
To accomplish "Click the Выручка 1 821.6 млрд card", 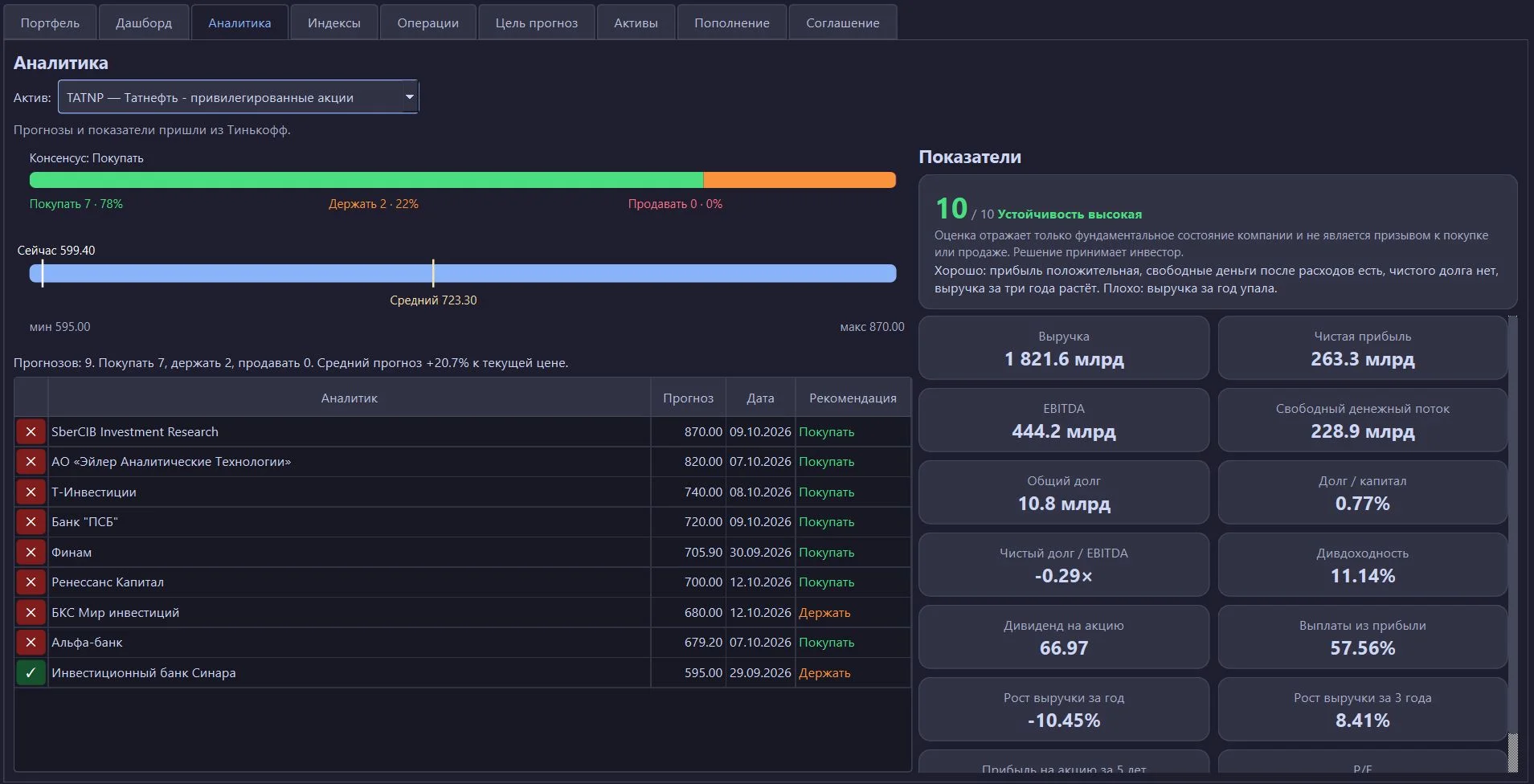I will point(1064,348).
